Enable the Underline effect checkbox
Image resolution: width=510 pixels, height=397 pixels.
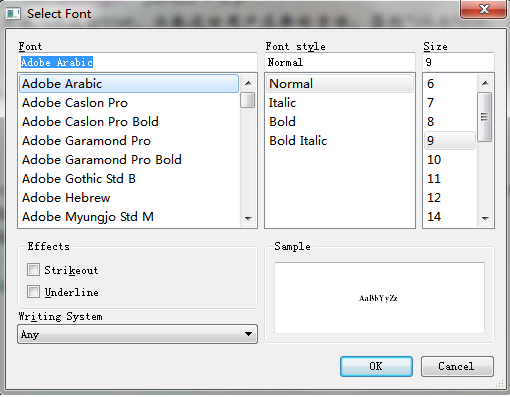pyautogui.click(x=33, y=292)
